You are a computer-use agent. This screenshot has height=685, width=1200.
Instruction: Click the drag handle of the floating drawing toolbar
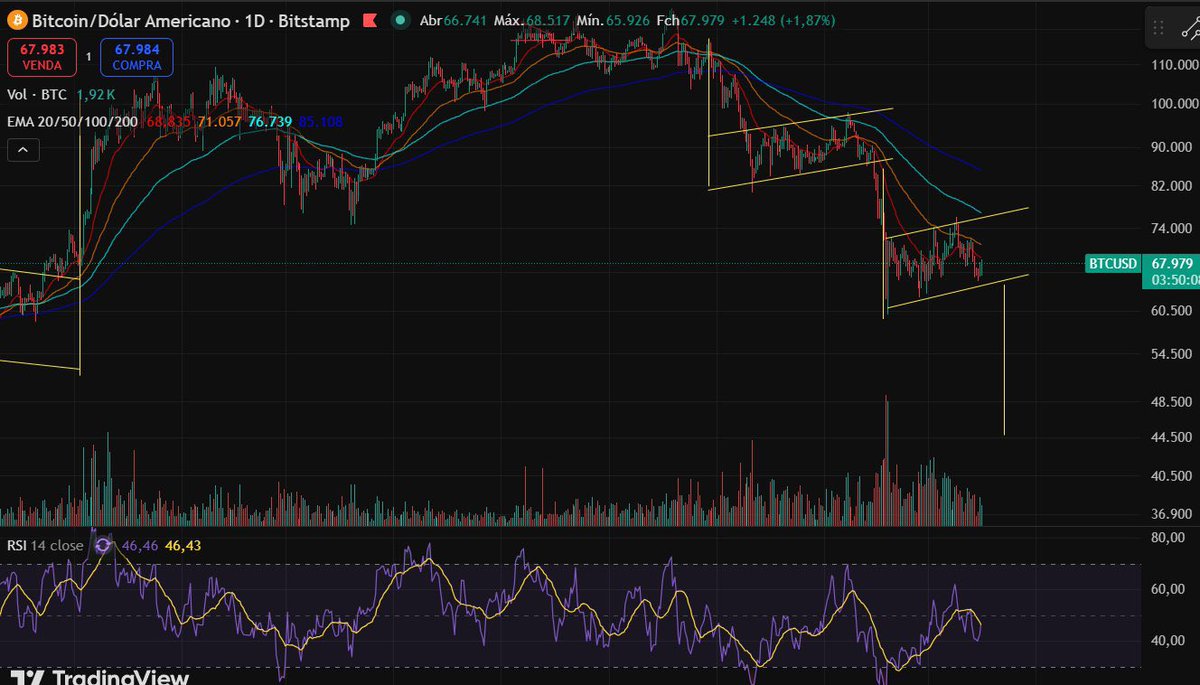(1159, 27)
